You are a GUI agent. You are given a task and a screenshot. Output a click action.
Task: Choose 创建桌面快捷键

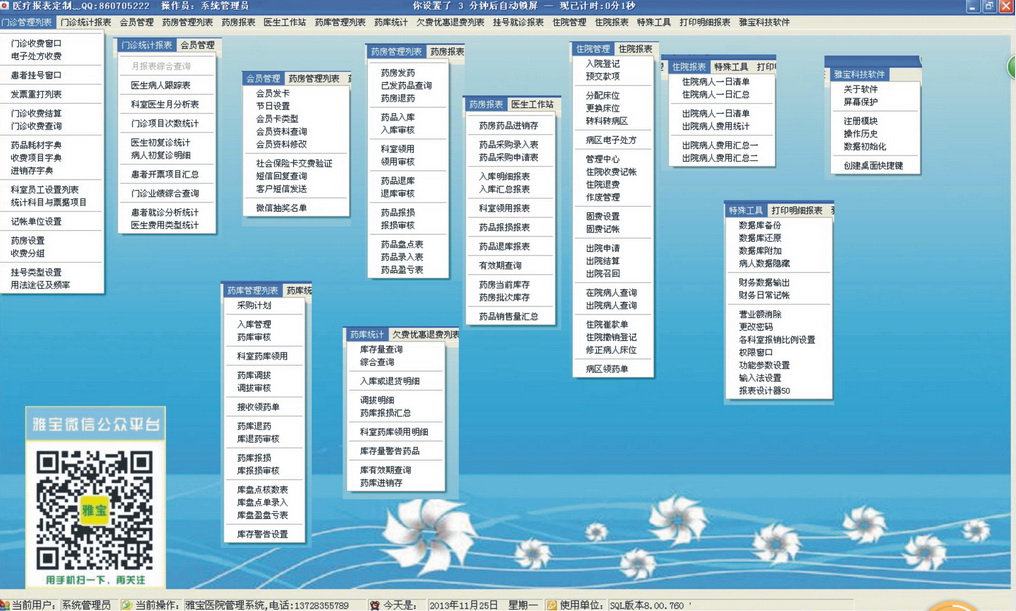click(x=873, y=166)
